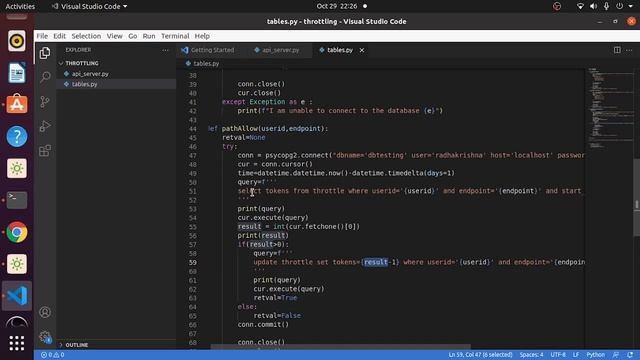Click line number 59 in gutter
This screenshot has height=360, width=640.
point(192,262)
